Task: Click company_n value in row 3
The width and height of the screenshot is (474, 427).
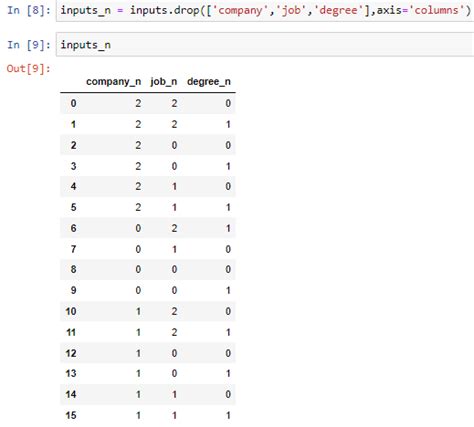Action: 138,166
